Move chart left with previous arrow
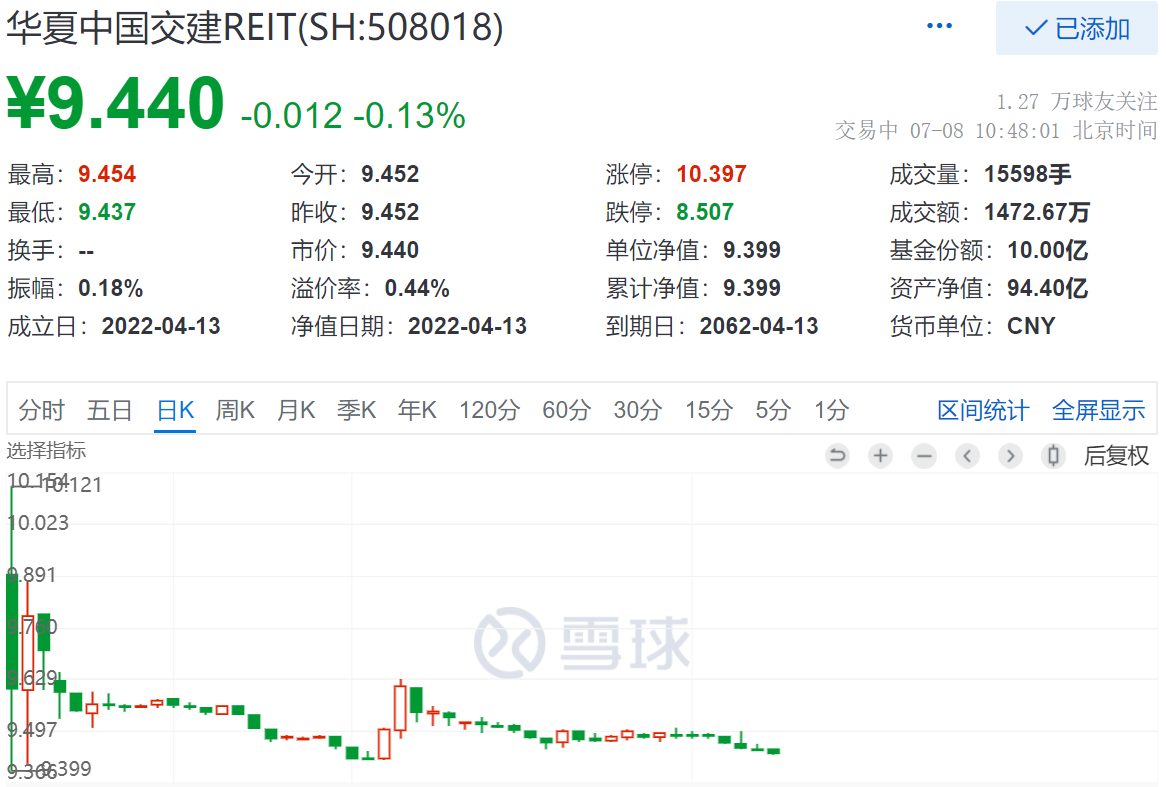 pos(967,454)
